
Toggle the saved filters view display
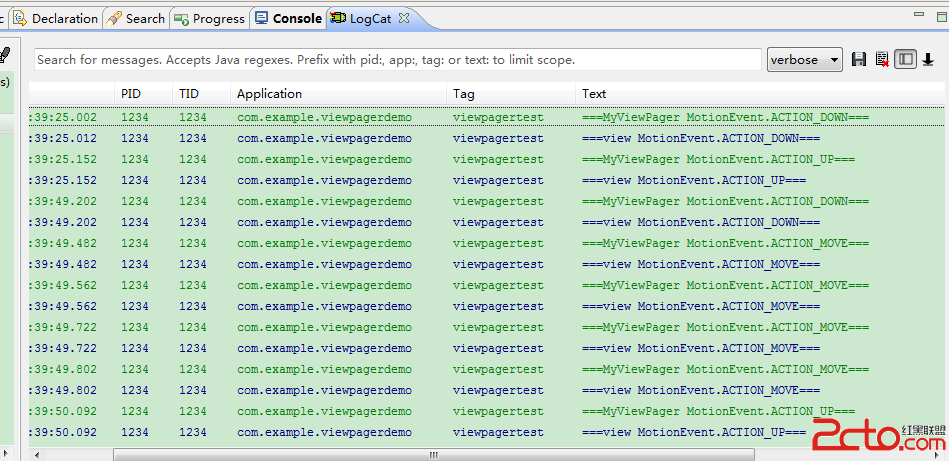tap(905, 60)
